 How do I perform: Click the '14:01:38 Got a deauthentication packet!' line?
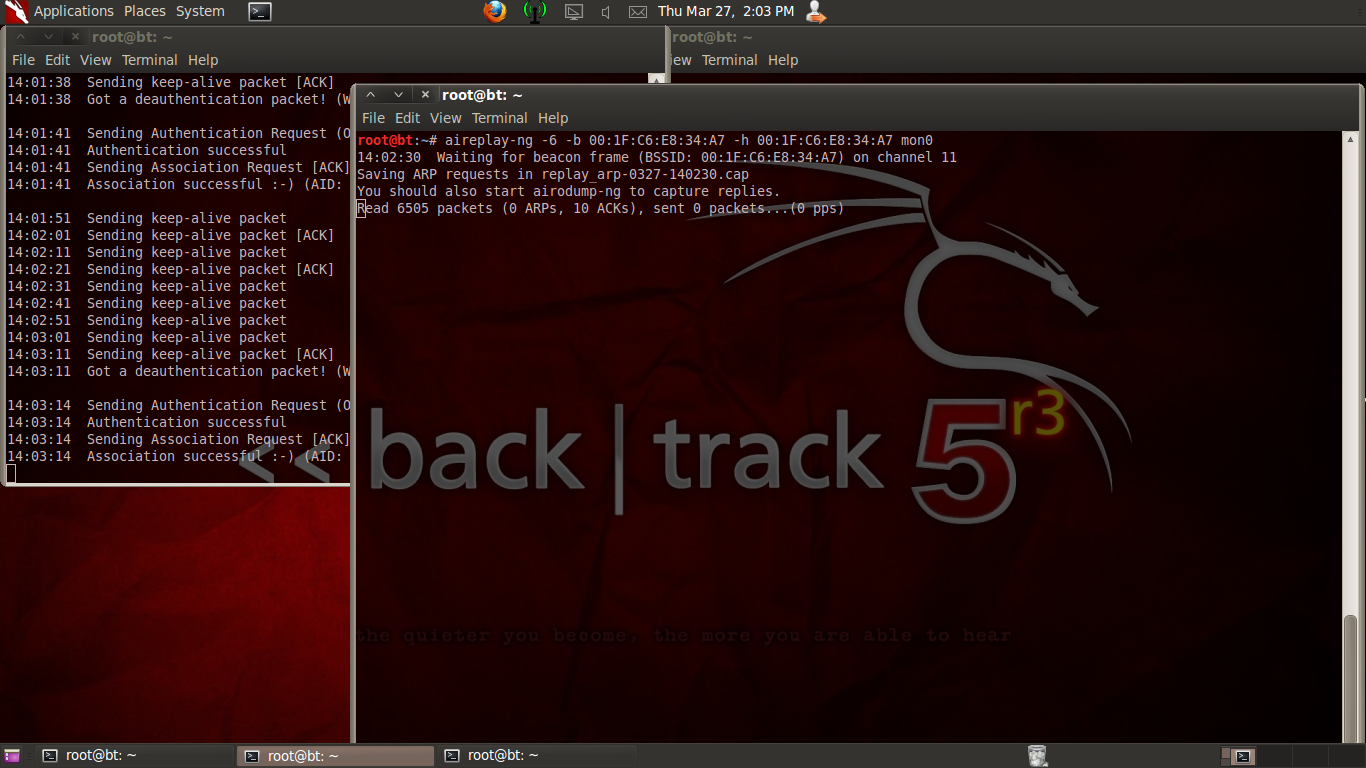[179, 99]
